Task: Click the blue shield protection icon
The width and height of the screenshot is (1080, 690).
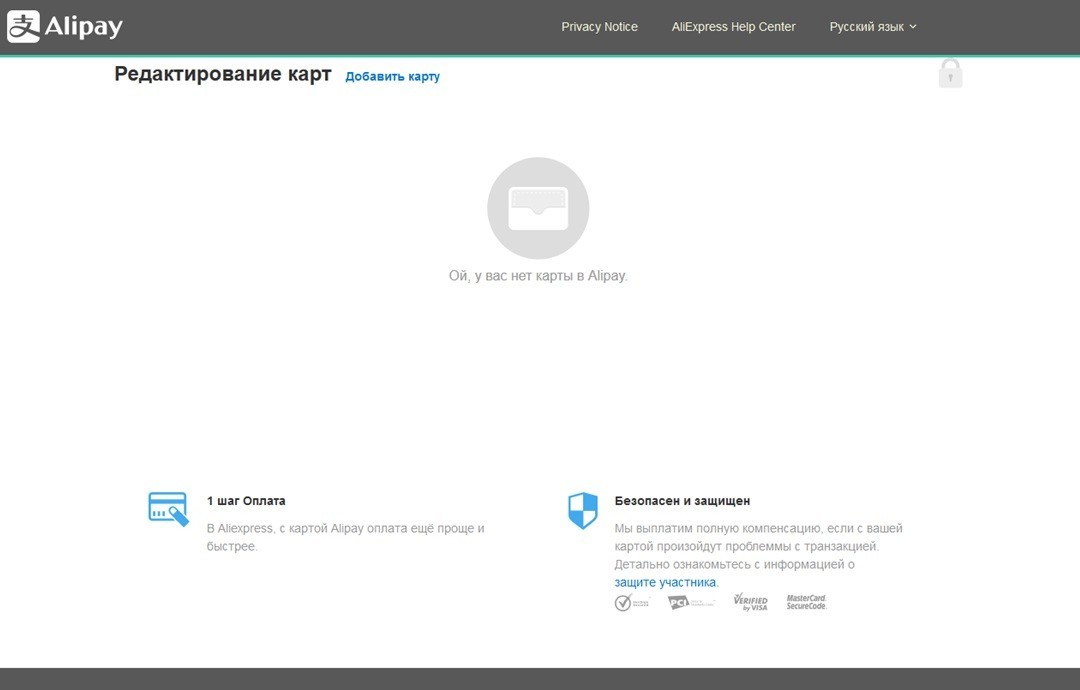Action: coord(583,510)
